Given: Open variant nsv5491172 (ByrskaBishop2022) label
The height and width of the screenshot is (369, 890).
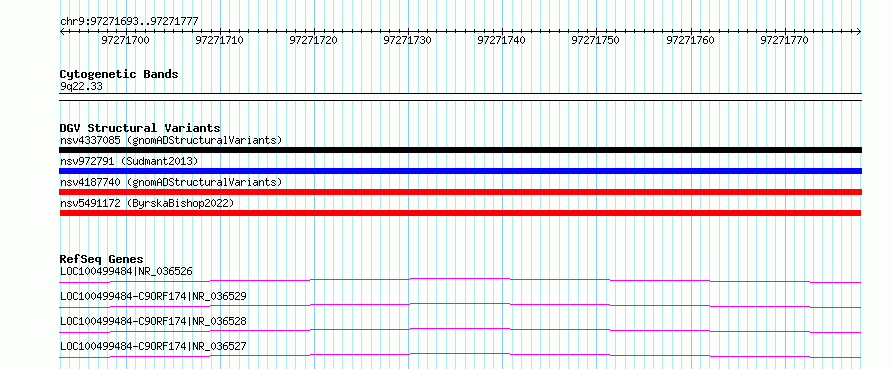Looking at the screenshot, I should pyautogui.click(x=147, y=203).
